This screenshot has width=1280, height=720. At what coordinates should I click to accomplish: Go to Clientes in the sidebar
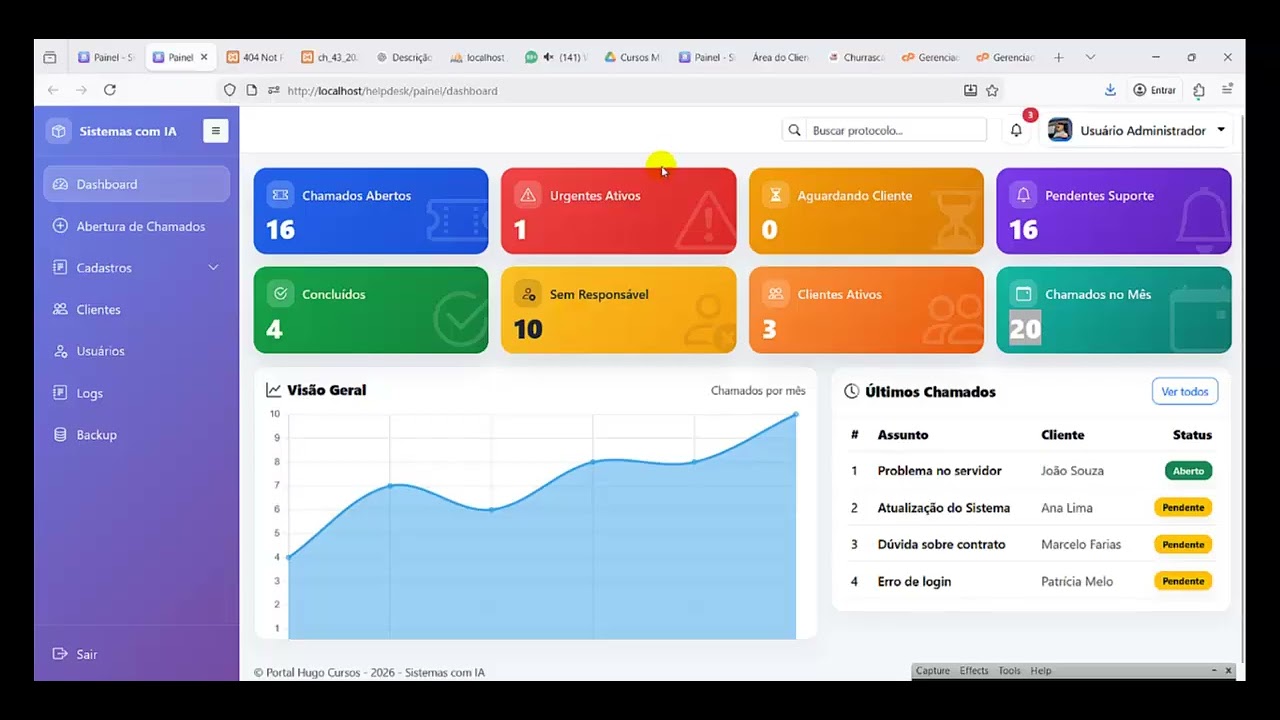point(137,310)
